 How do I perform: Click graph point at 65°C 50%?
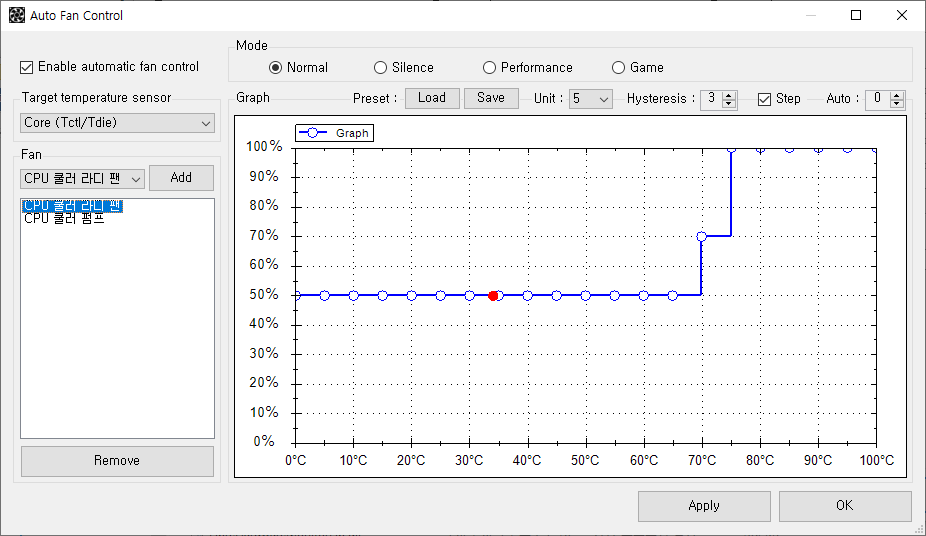coord(673,295)
